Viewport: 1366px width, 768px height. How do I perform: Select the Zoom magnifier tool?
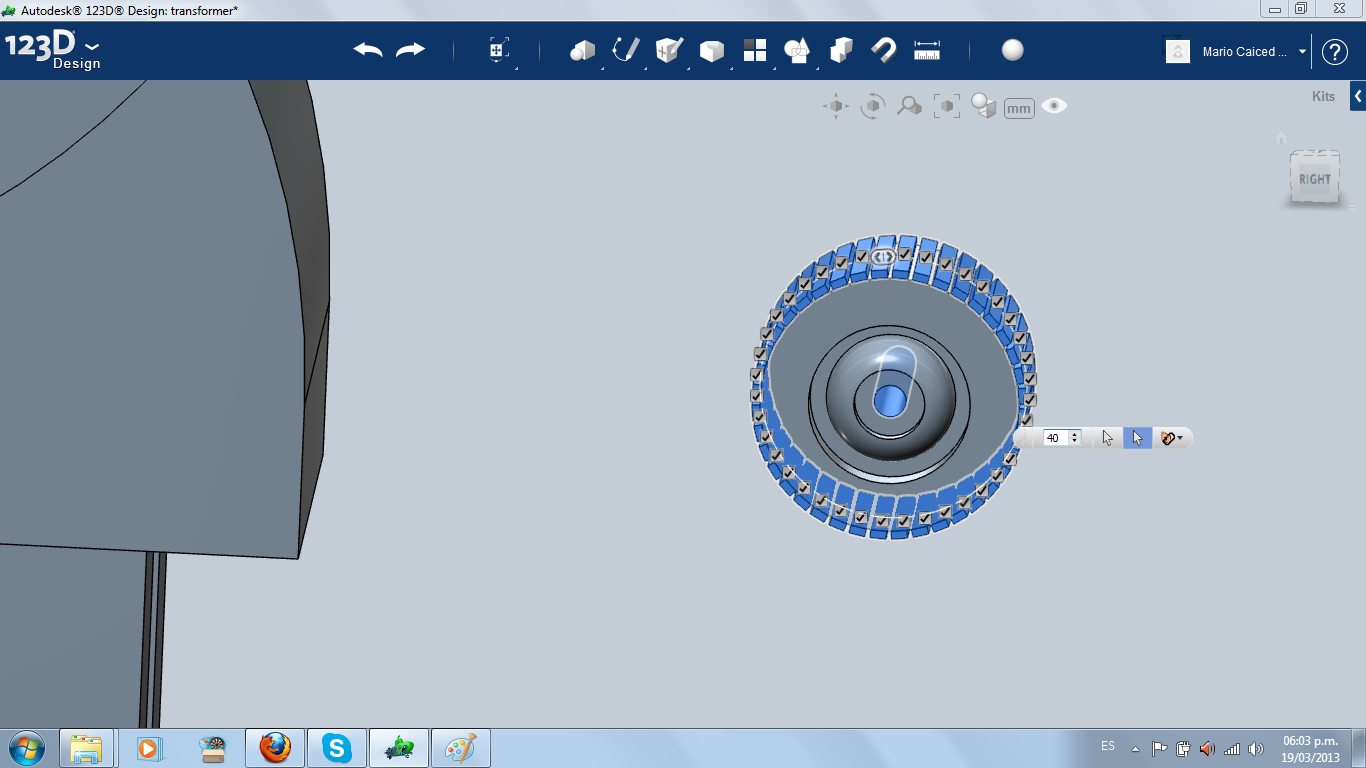coord(909,106)
